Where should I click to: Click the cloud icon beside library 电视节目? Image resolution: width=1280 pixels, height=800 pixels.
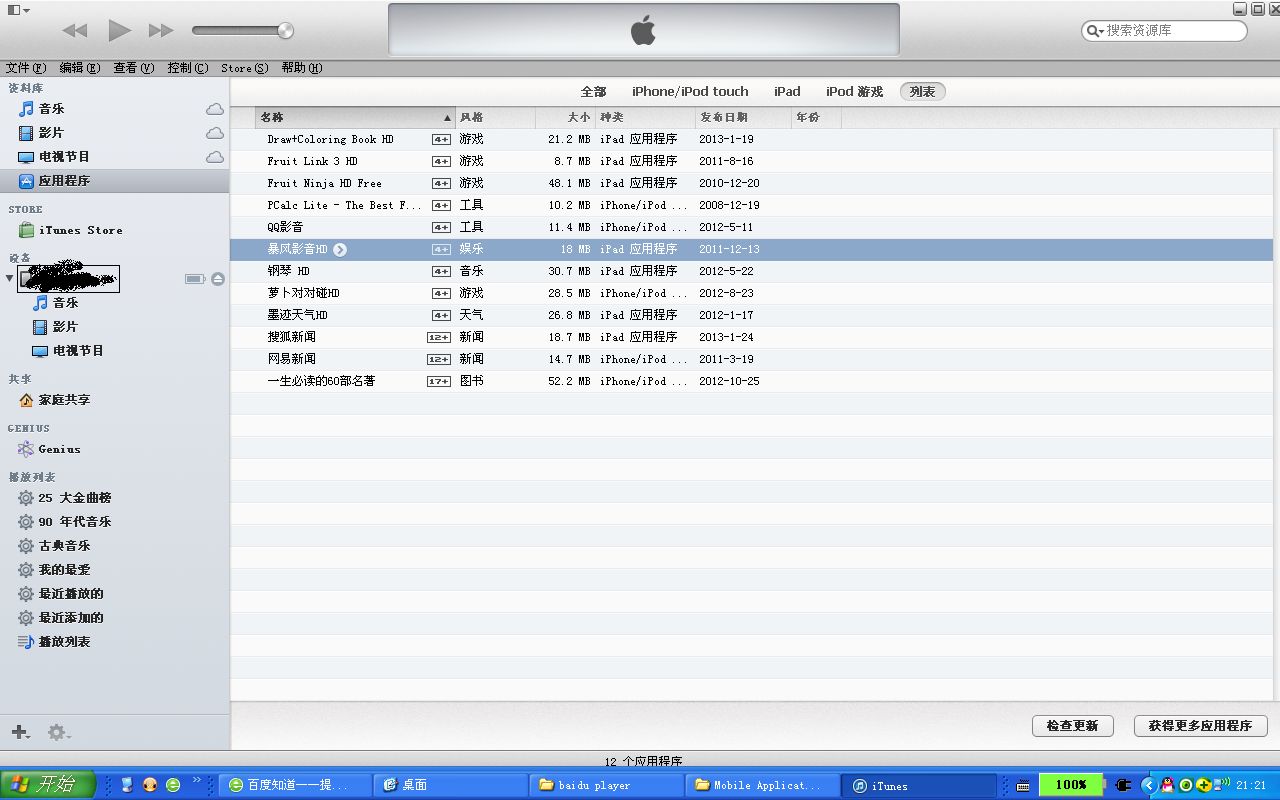click(215, 157)
